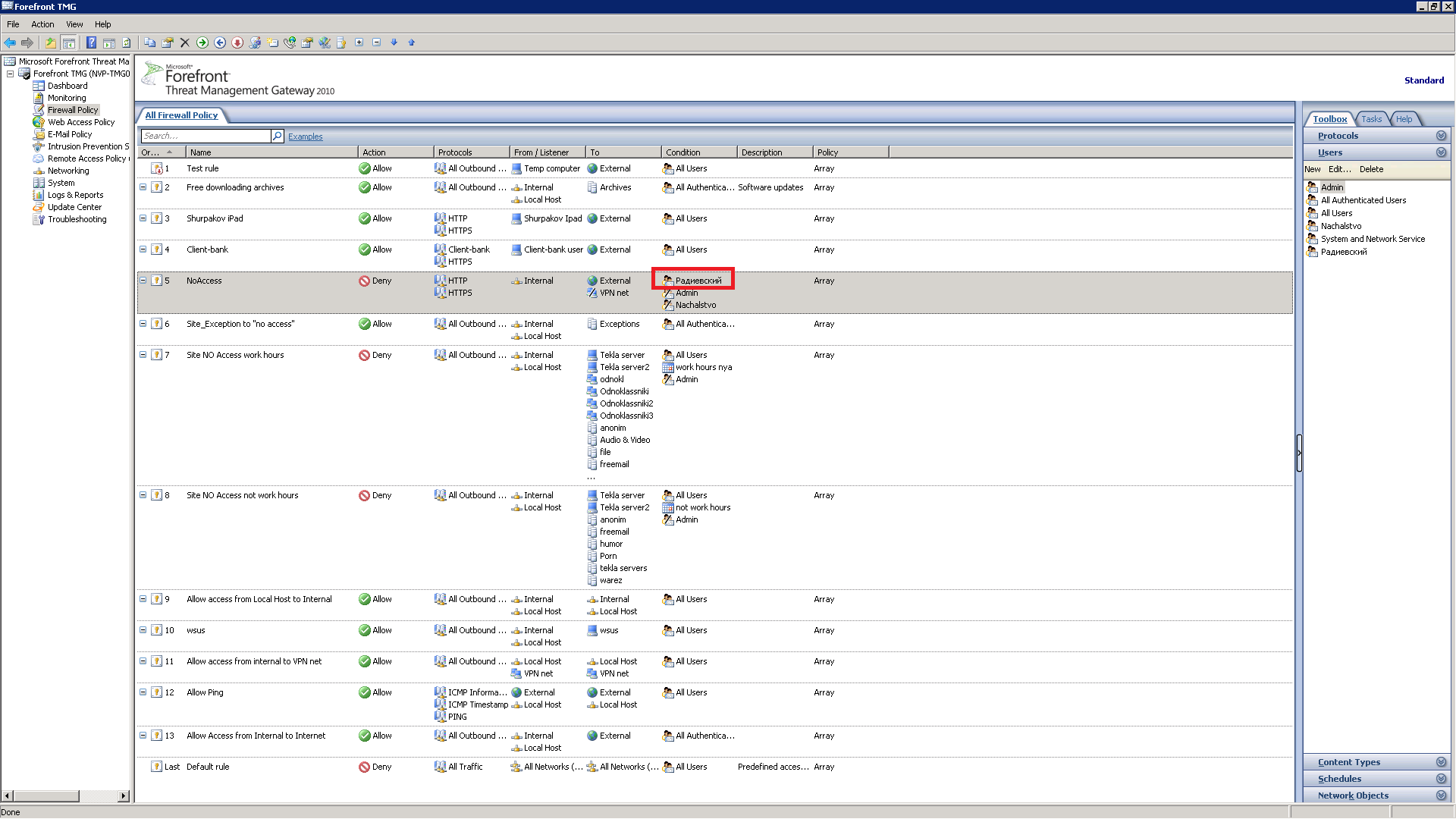Select the All Firewall Policy tab
1456x819 pixels.
[181, 115]
